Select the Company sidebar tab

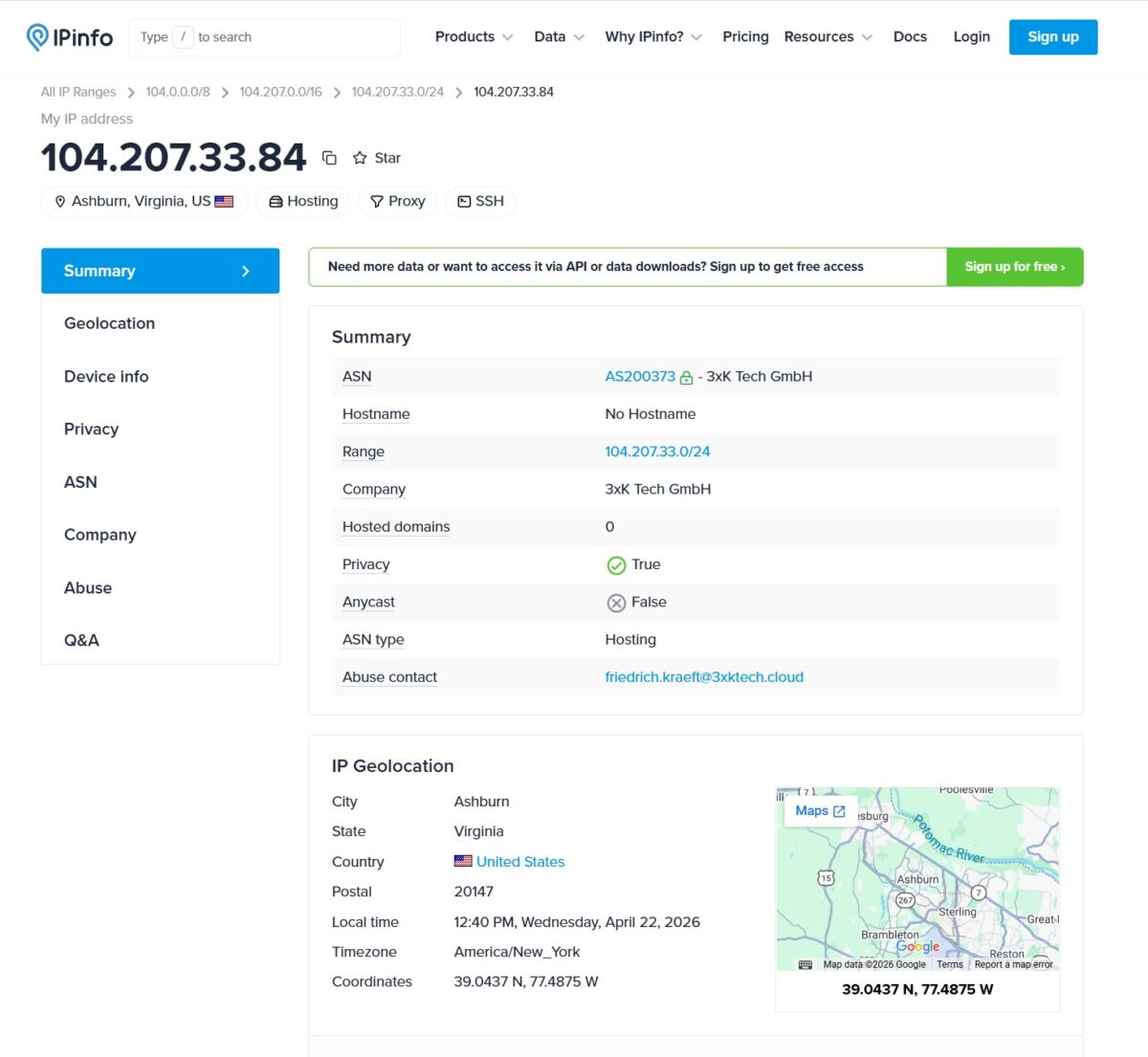click(x=160, y=535)
